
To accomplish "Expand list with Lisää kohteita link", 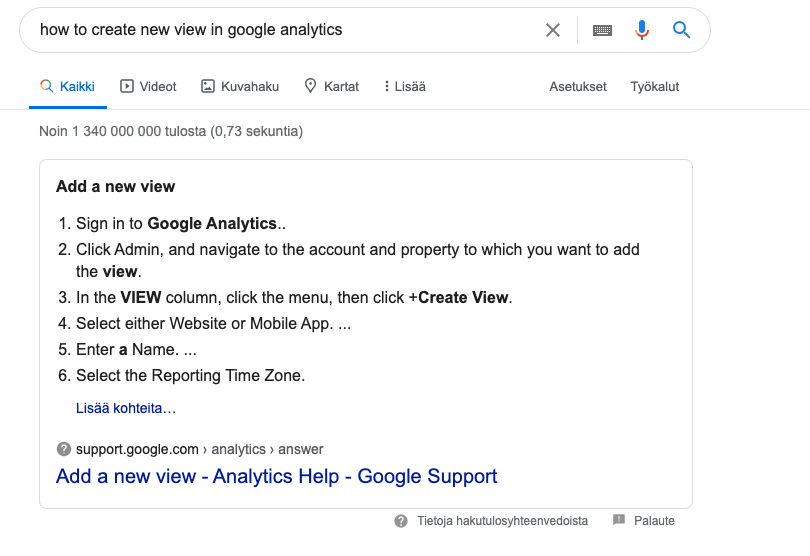I will coord(126,408).
